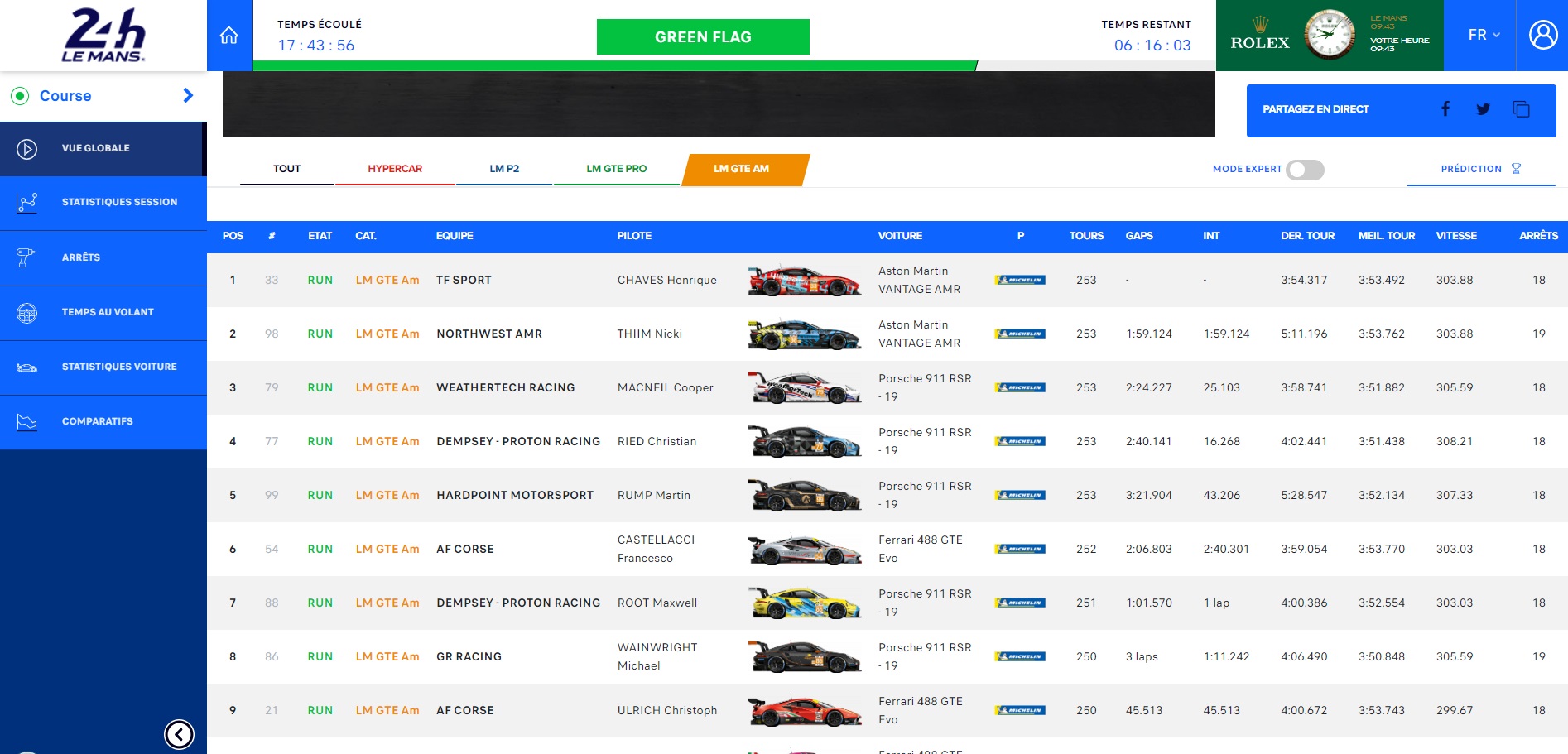The image size is (1568, 754).
Task: Share live via Twitter icon
Action: pos(1483,109)
